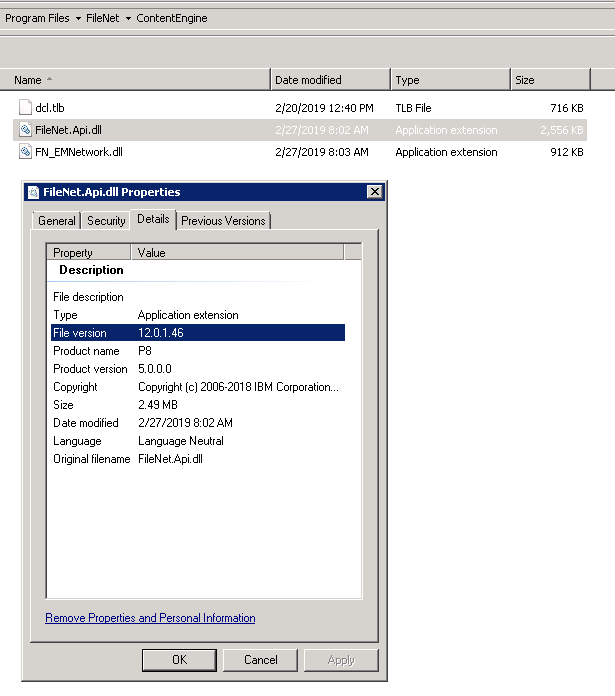Click the 2.49 MB size value
Image resolution: width=615 pixels, height=696 pixels.
(158, 405)
